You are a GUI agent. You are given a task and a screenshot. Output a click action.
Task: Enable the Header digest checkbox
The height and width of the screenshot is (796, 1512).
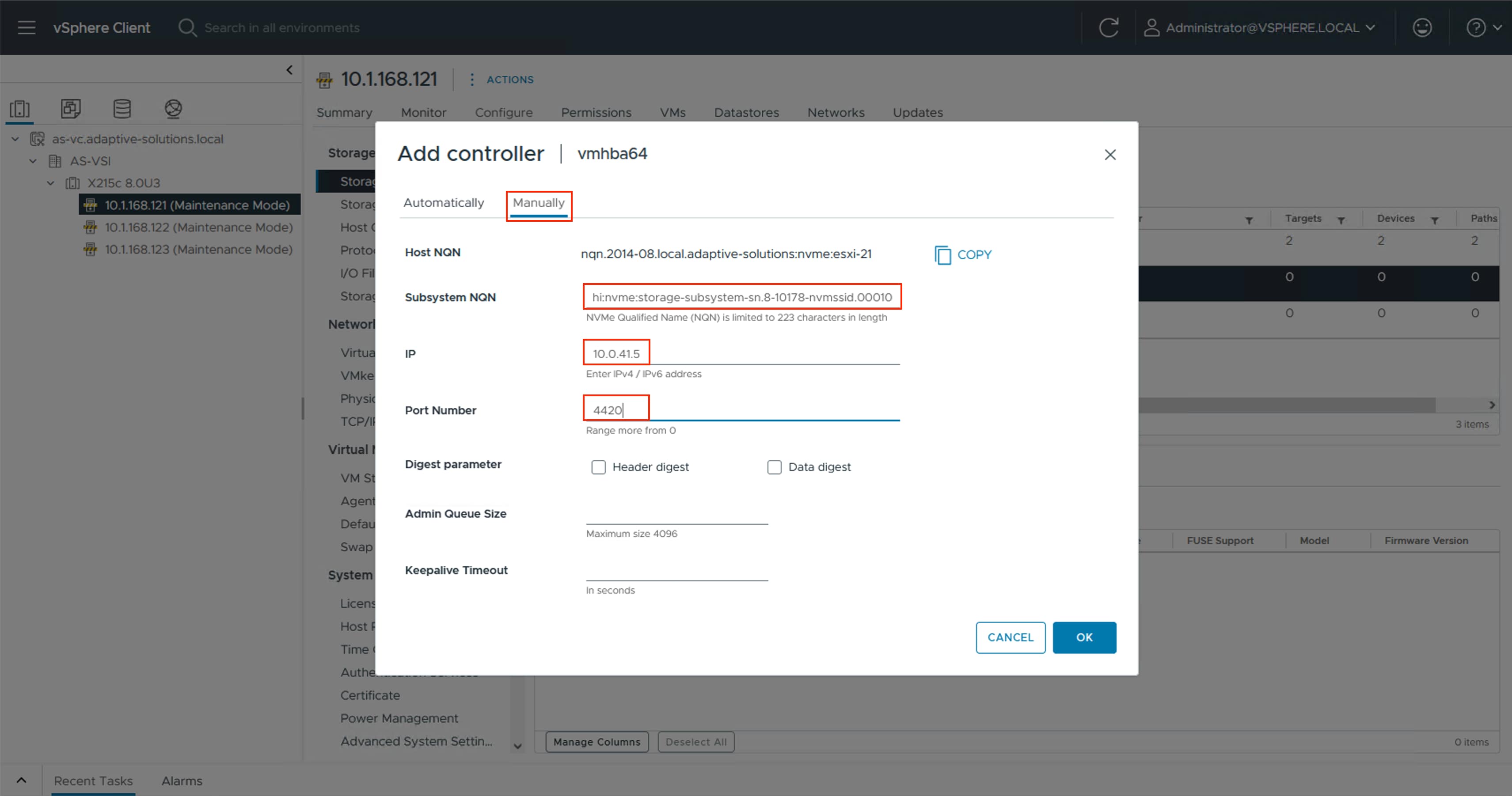[x=598, y=467]
